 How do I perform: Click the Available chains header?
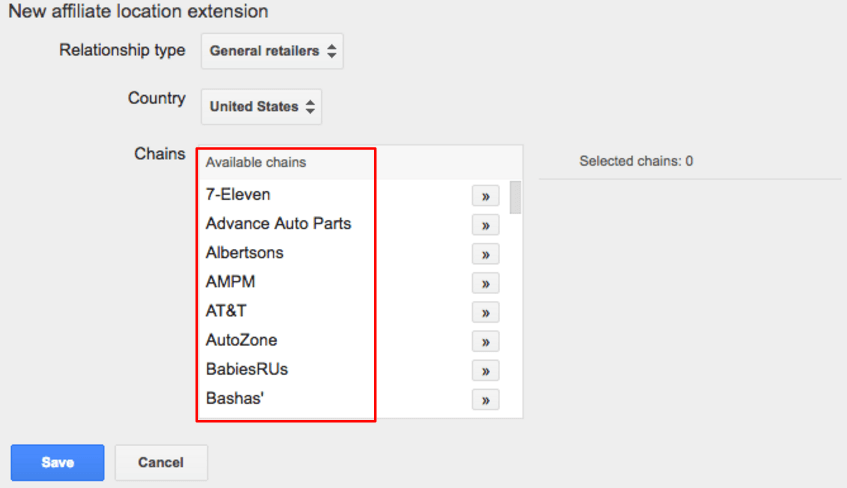click(256, 162)
